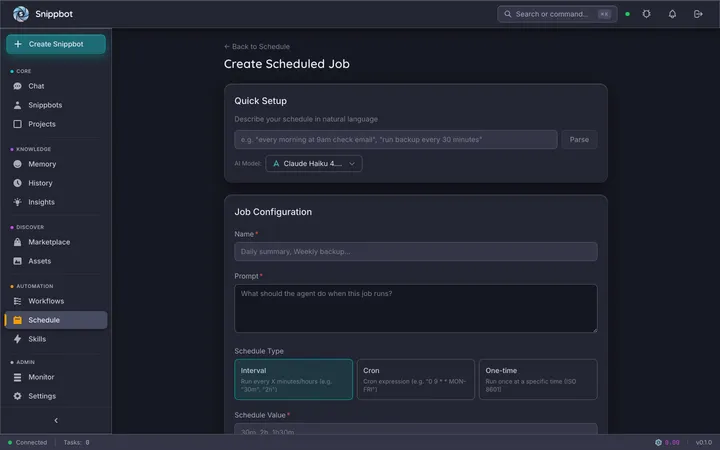Viewport: 720px width, 450px height.
Task: Select the One-time schedule type
Action: [538, 379]
